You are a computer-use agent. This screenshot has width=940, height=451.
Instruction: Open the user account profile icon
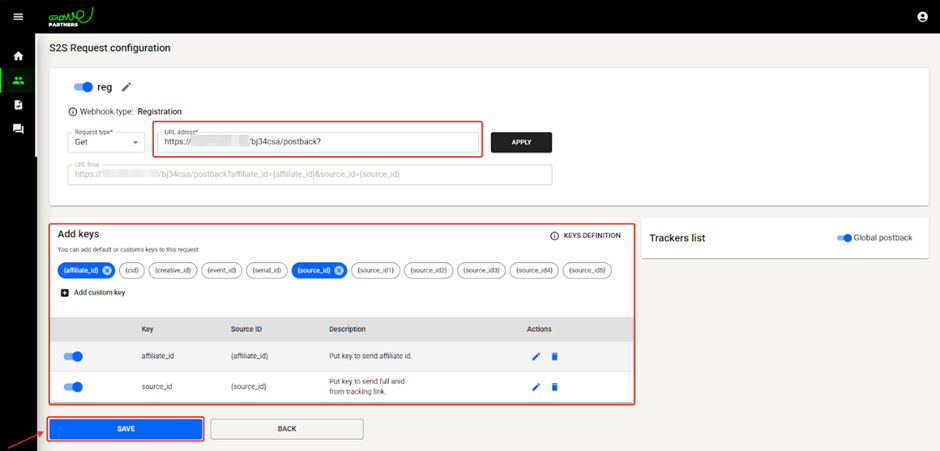922,17
